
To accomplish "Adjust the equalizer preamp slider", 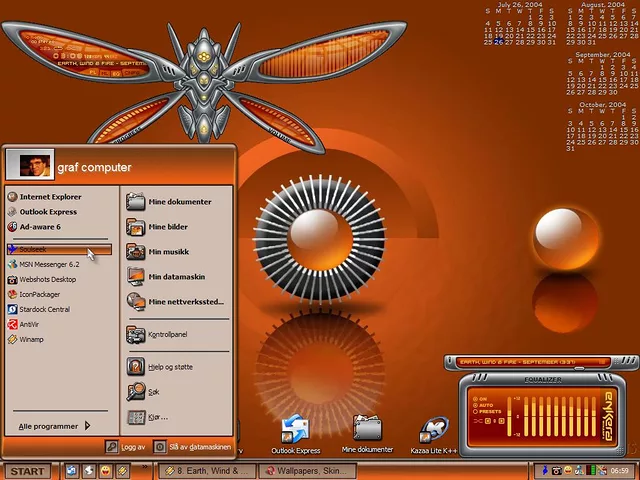I will click(x=509, y=416).
